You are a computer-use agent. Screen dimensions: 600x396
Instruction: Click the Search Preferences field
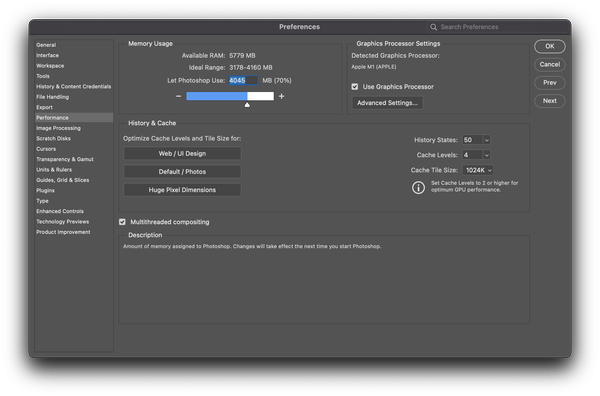(497, 27)
